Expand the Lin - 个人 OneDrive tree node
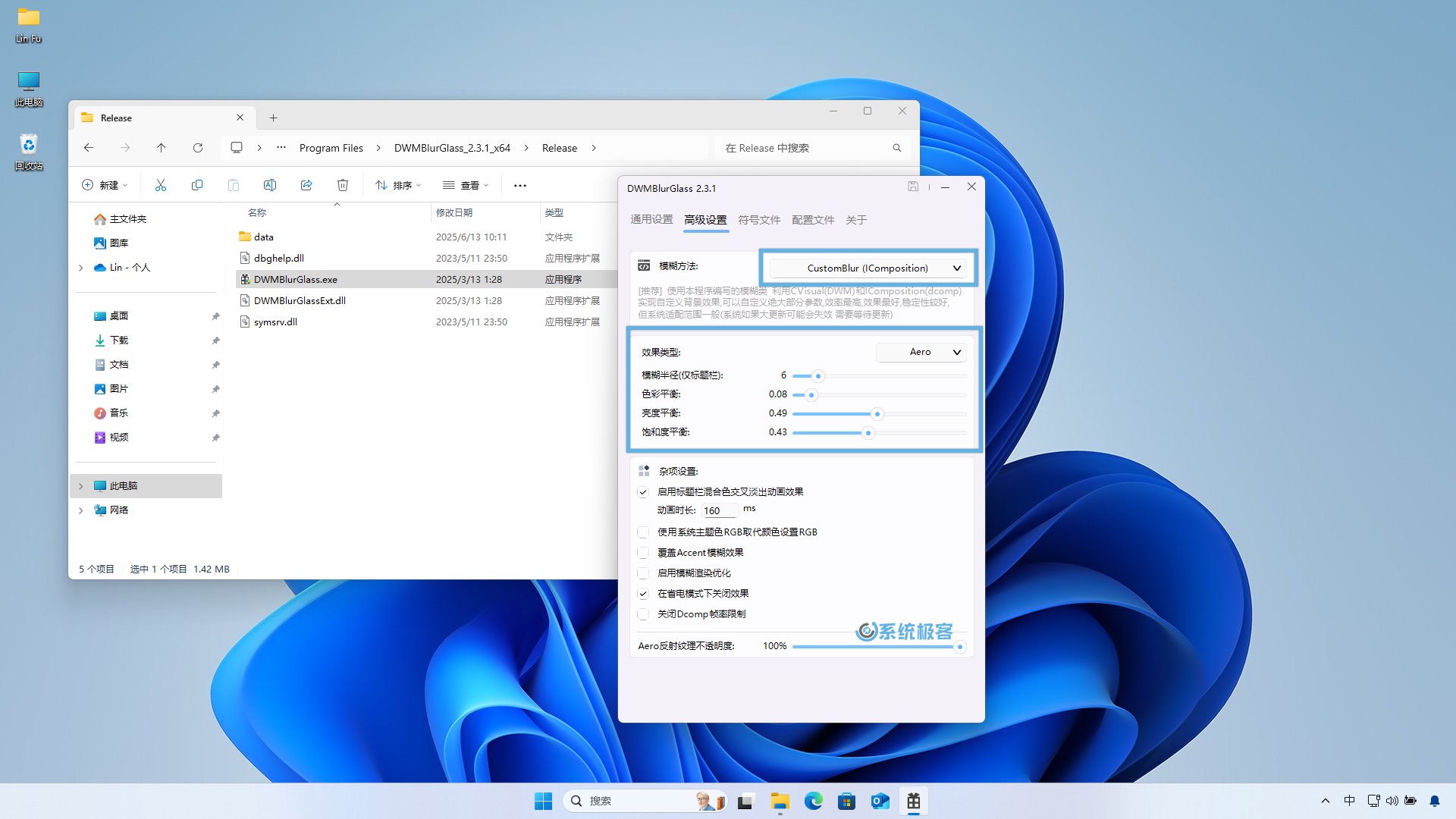Image resolution: width=1456 pixels, height=819 pixels. 81,268
